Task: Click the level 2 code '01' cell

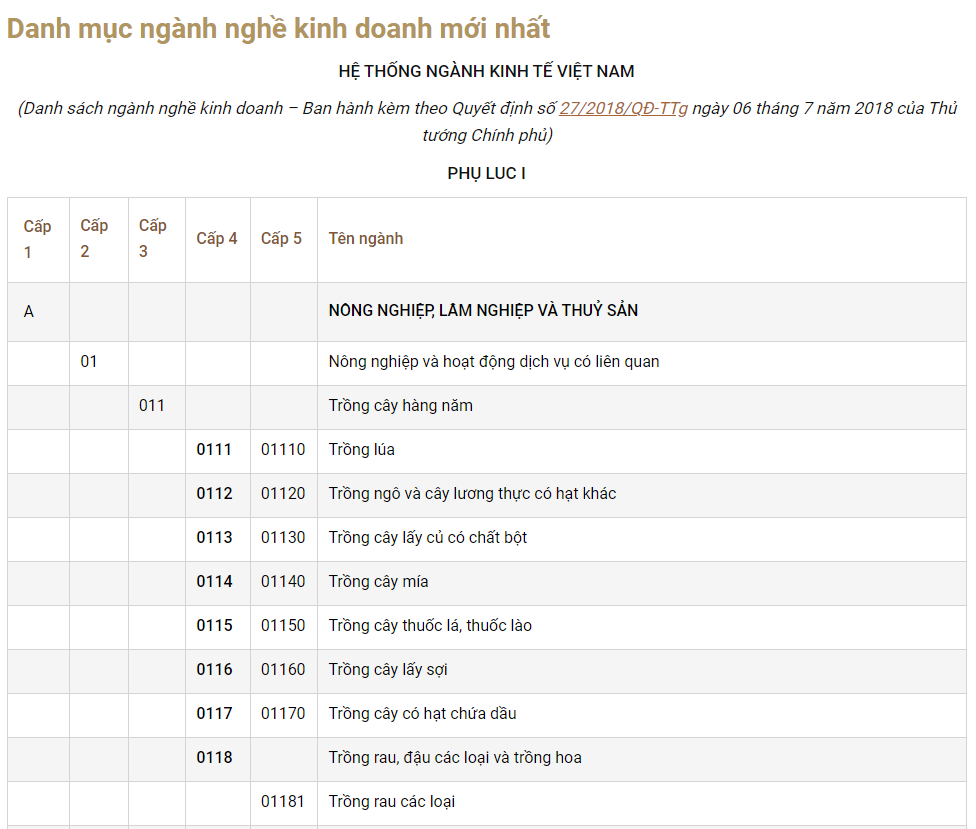Action: tap(89, 362)
